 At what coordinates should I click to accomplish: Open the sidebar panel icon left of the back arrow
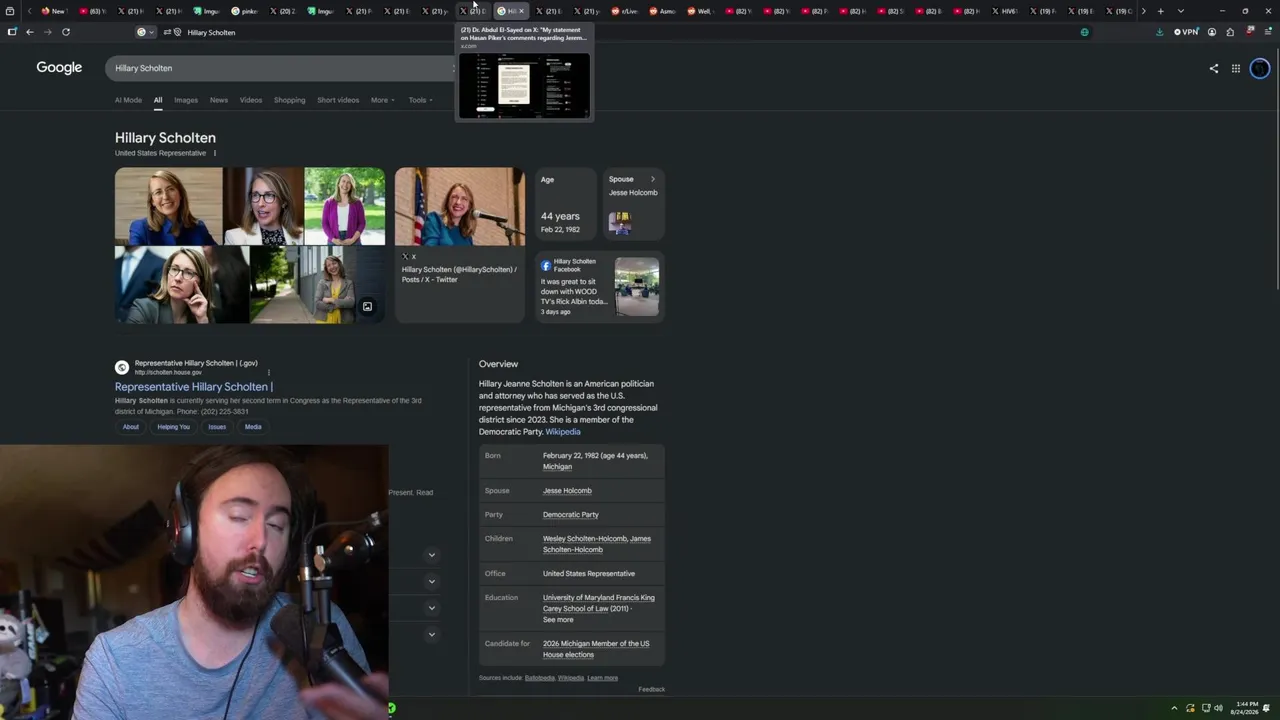click(12, 32)
